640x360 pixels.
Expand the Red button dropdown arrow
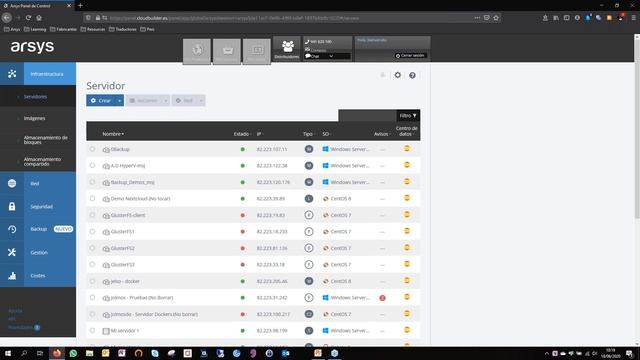[201, 100]
